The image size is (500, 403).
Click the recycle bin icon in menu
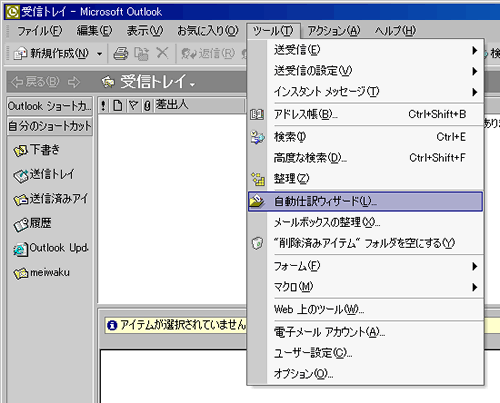(x=257, y=243)
